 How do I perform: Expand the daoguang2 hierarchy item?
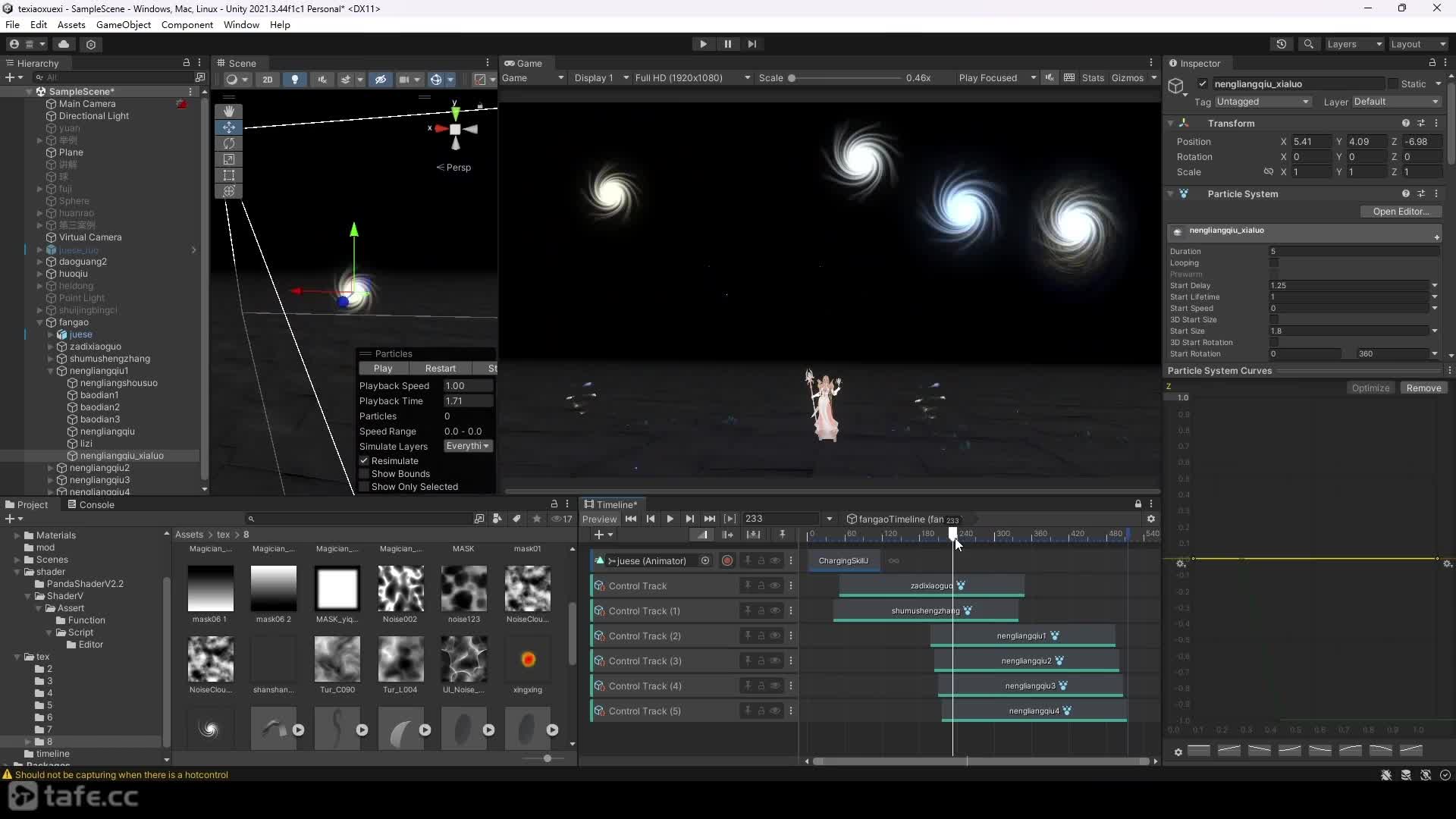pos(40,262)
